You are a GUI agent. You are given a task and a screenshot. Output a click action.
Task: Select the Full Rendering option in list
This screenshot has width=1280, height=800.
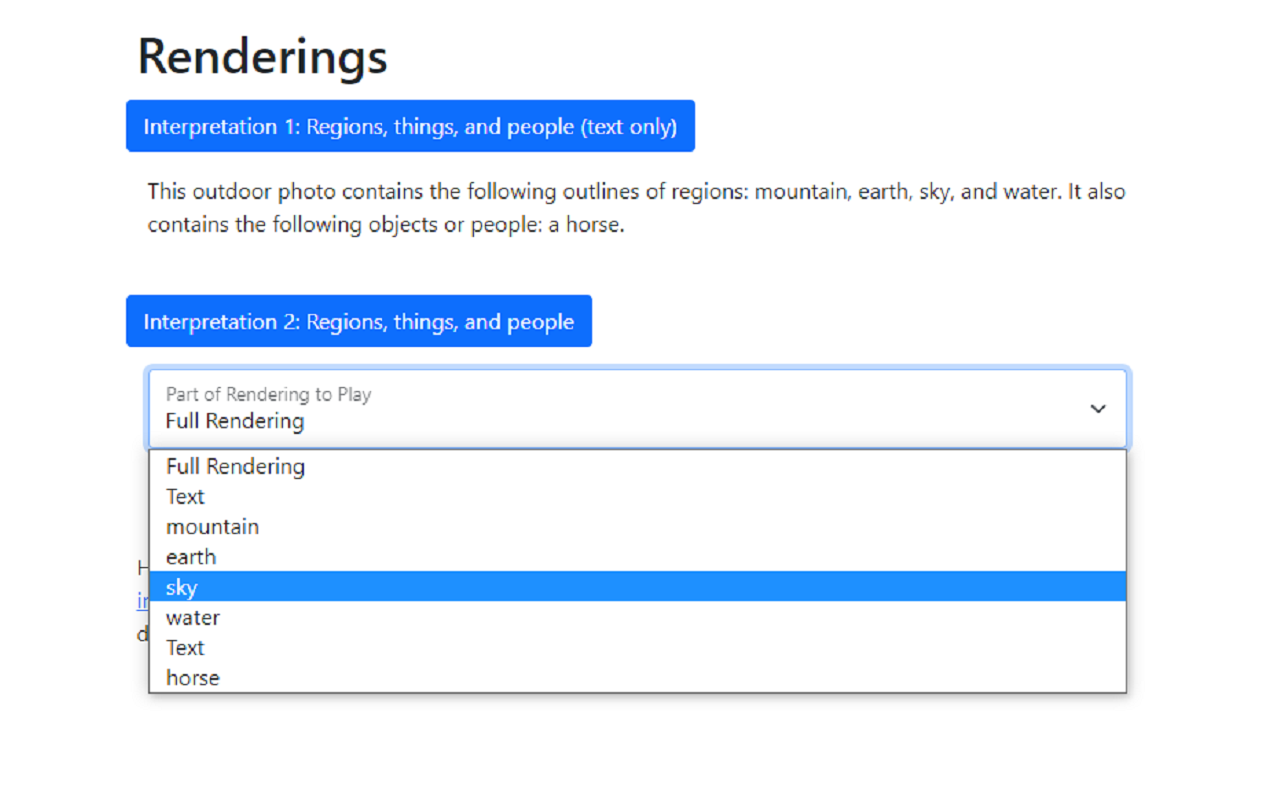tap(236, 466)
